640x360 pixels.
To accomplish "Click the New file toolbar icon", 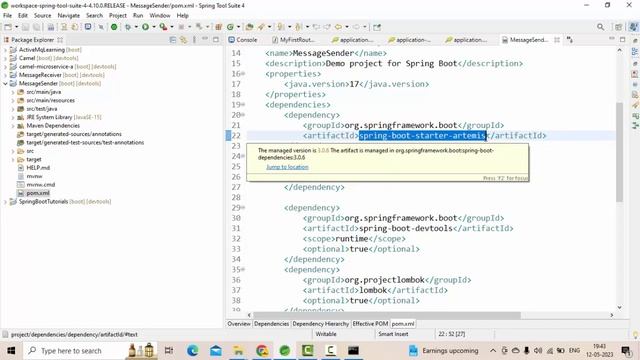I will point(8,27).
